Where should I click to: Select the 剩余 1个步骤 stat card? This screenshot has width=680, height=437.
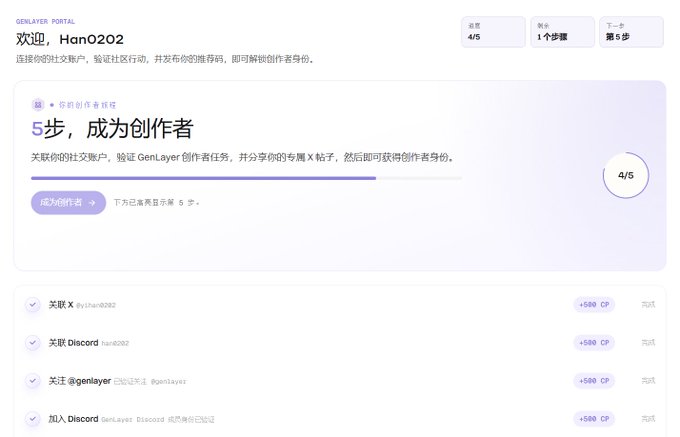(x=562, y=32)
